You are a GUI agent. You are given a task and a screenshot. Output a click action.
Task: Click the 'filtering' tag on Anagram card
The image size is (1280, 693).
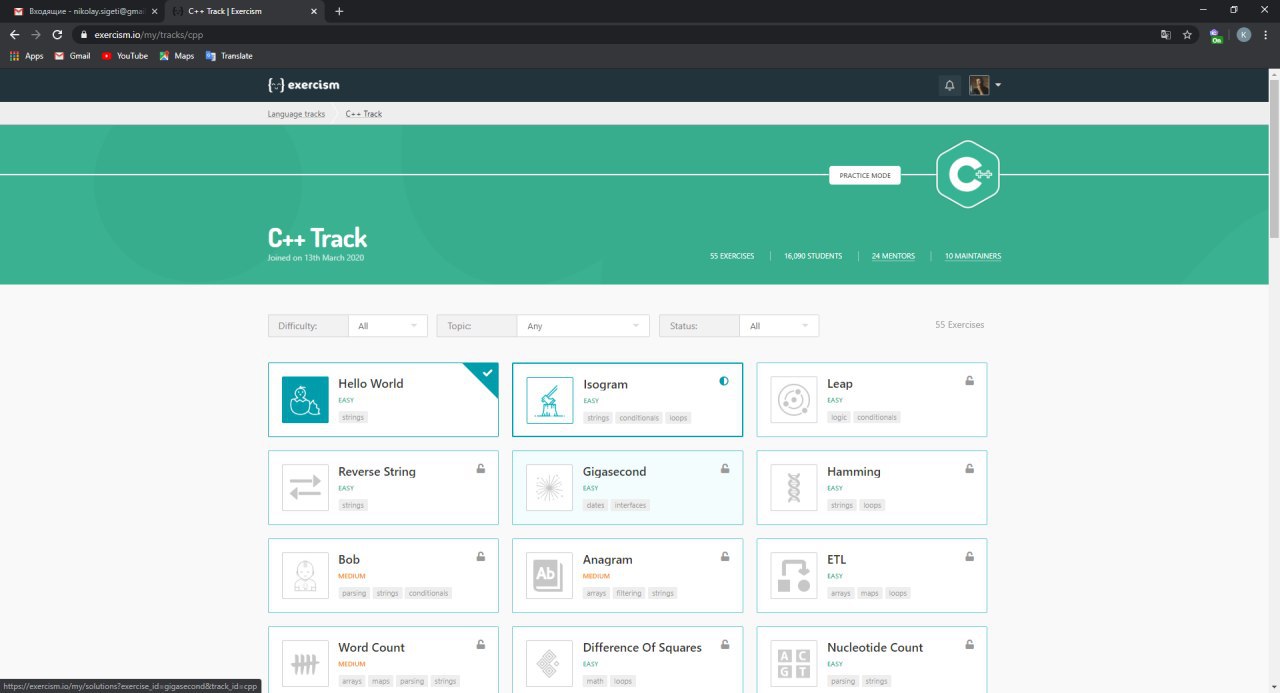point(629,594)
